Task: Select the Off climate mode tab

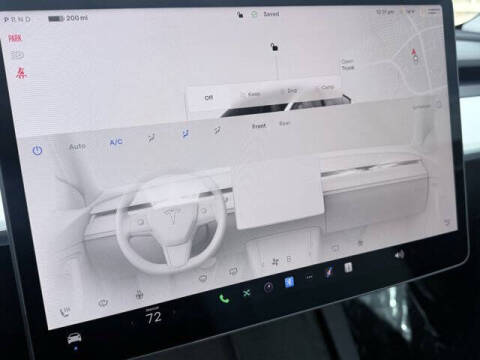Action: pyautogui.click(x=209, y=98)
